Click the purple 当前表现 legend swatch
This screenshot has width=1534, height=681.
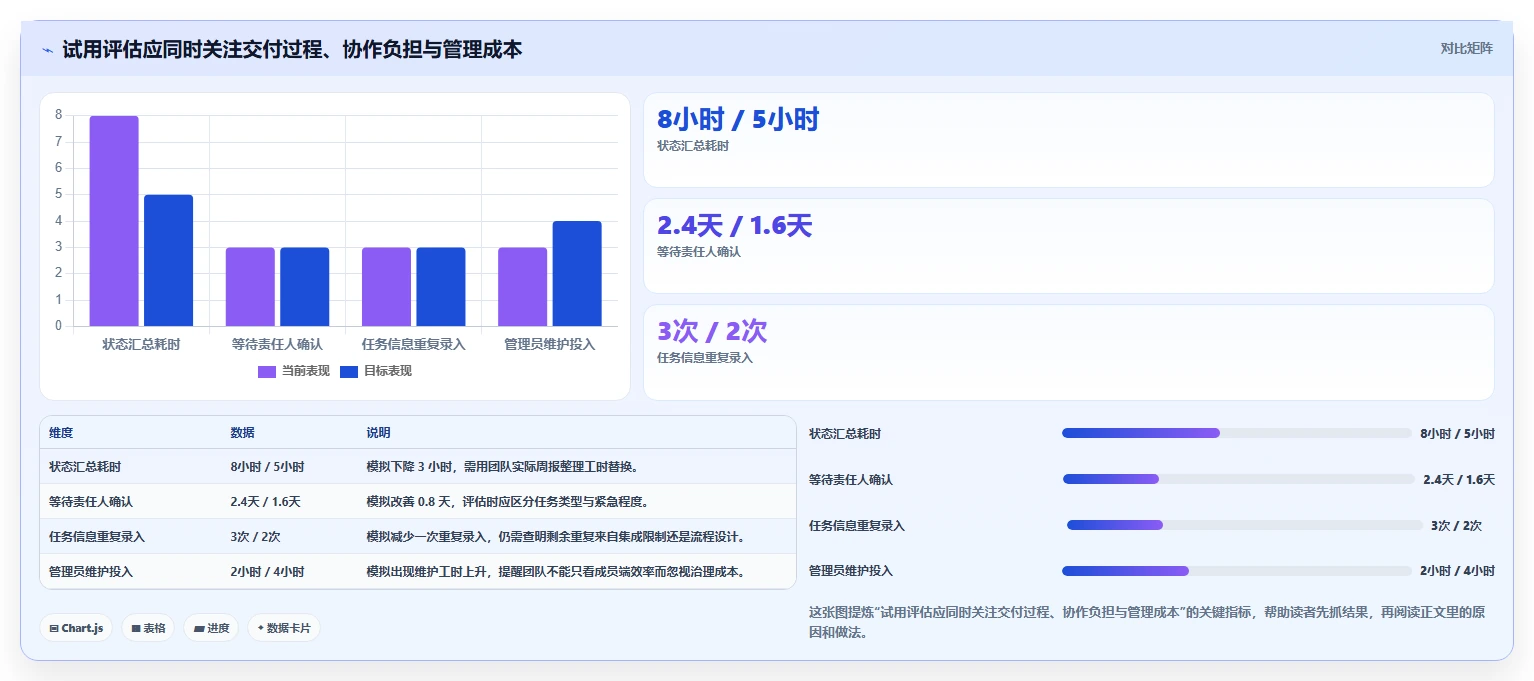pos(267,371)
